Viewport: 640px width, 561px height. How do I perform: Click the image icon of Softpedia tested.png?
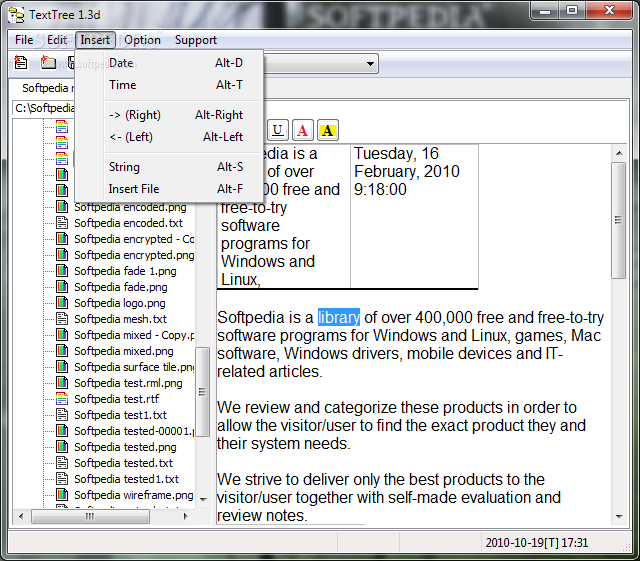[x=62, y=446]
